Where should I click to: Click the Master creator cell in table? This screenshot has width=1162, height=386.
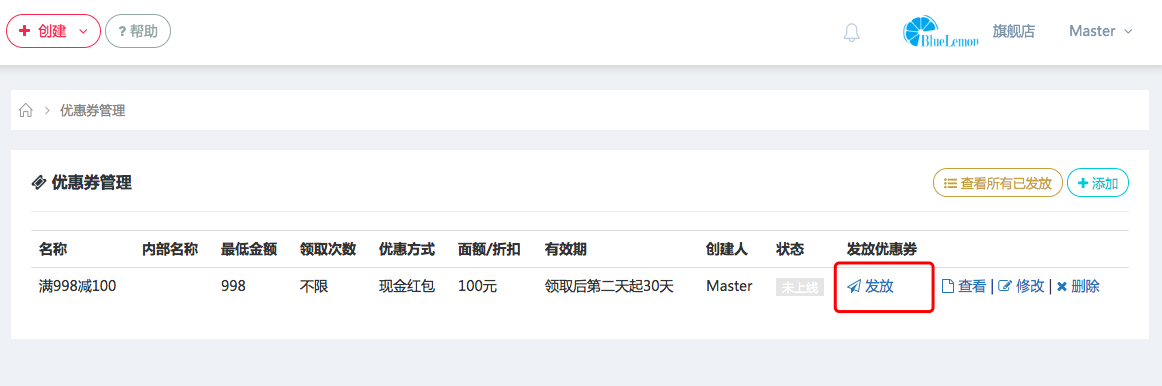(729, 286)
